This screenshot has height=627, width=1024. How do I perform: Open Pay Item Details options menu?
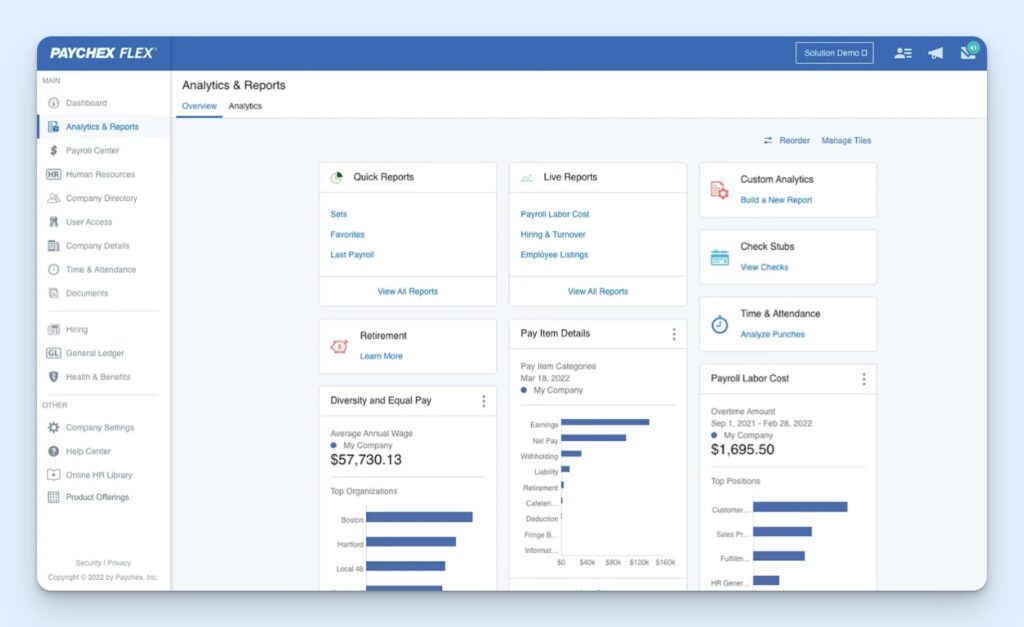(x=674, y=334)
